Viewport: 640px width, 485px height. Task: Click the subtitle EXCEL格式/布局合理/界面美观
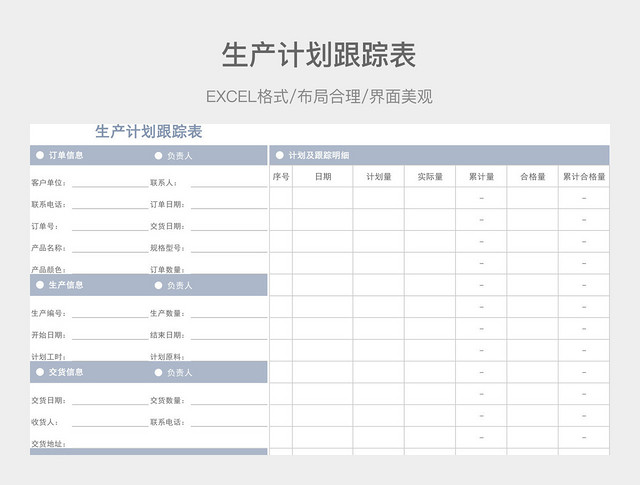[x=319, y=97]
